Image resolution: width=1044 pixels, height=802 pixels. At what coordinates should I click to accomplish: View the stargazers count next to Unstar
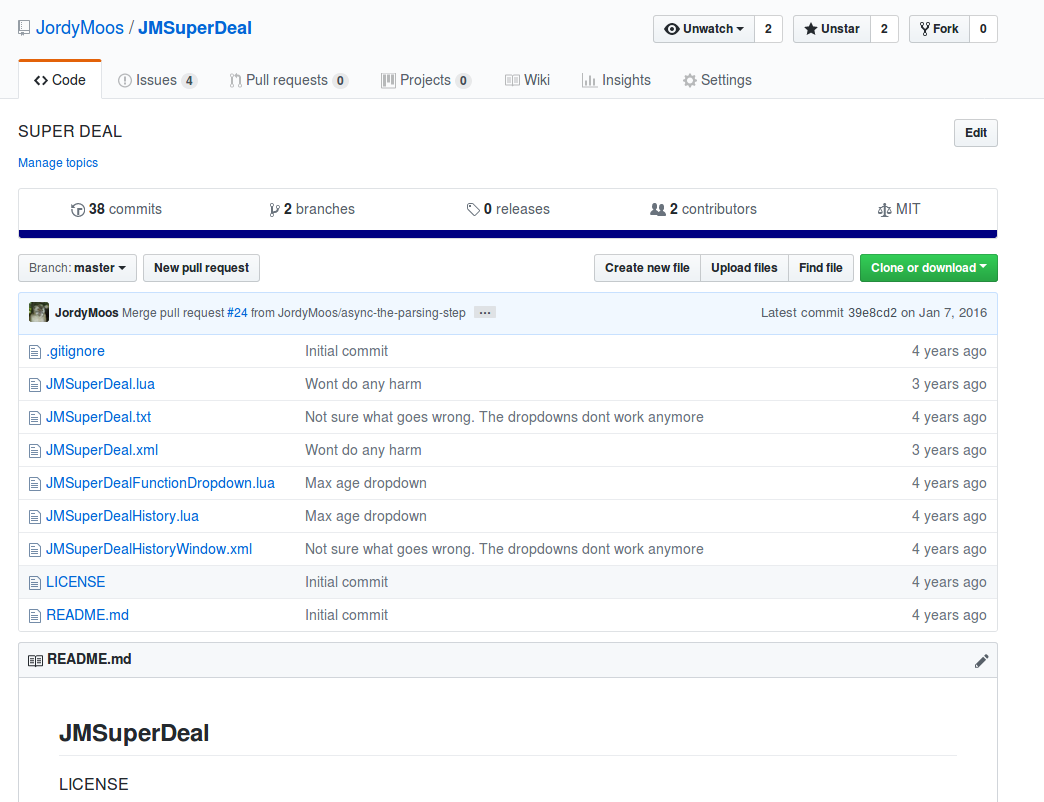pos(884,29)
